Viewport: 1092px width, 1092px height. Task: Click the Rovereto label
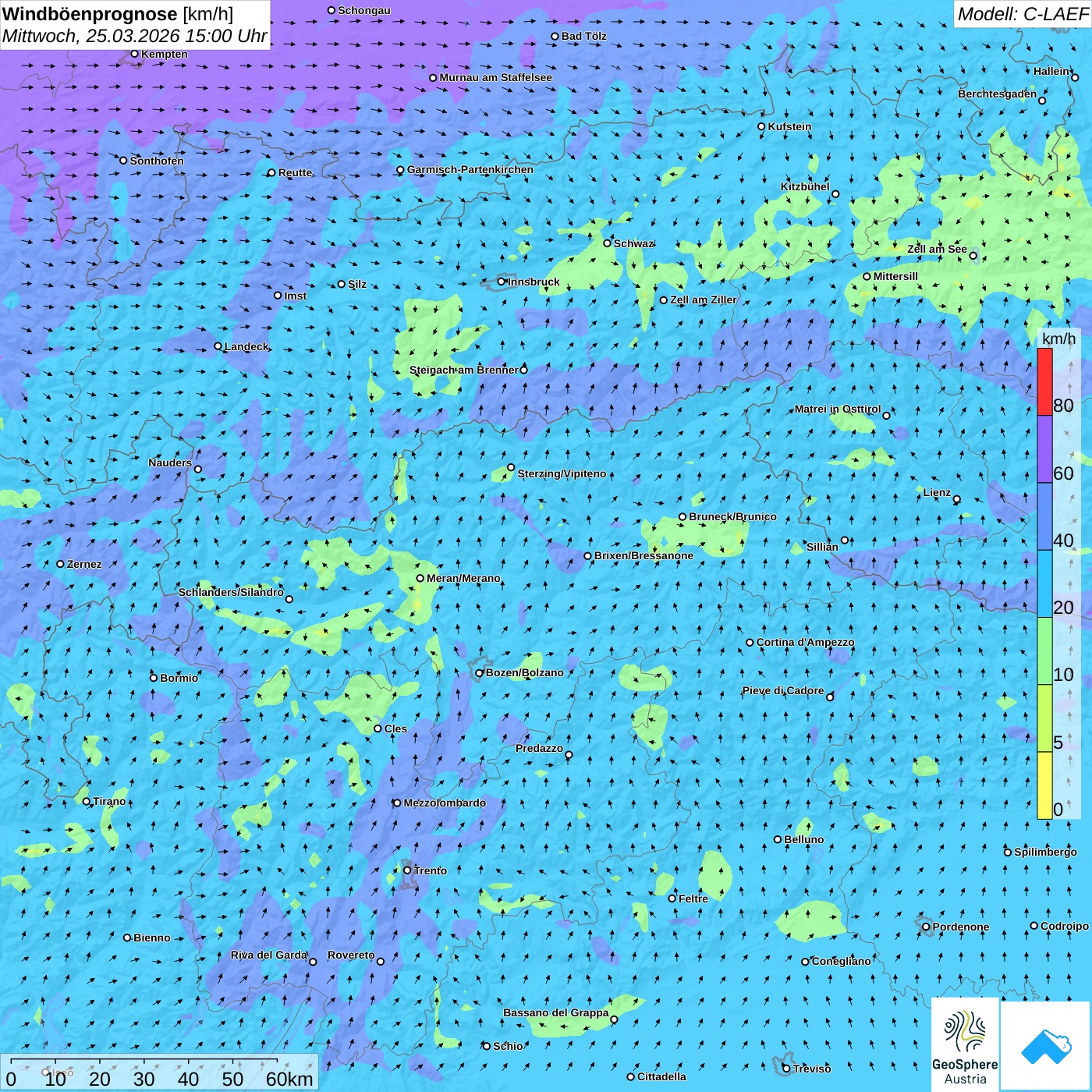(x=351, y=955)
